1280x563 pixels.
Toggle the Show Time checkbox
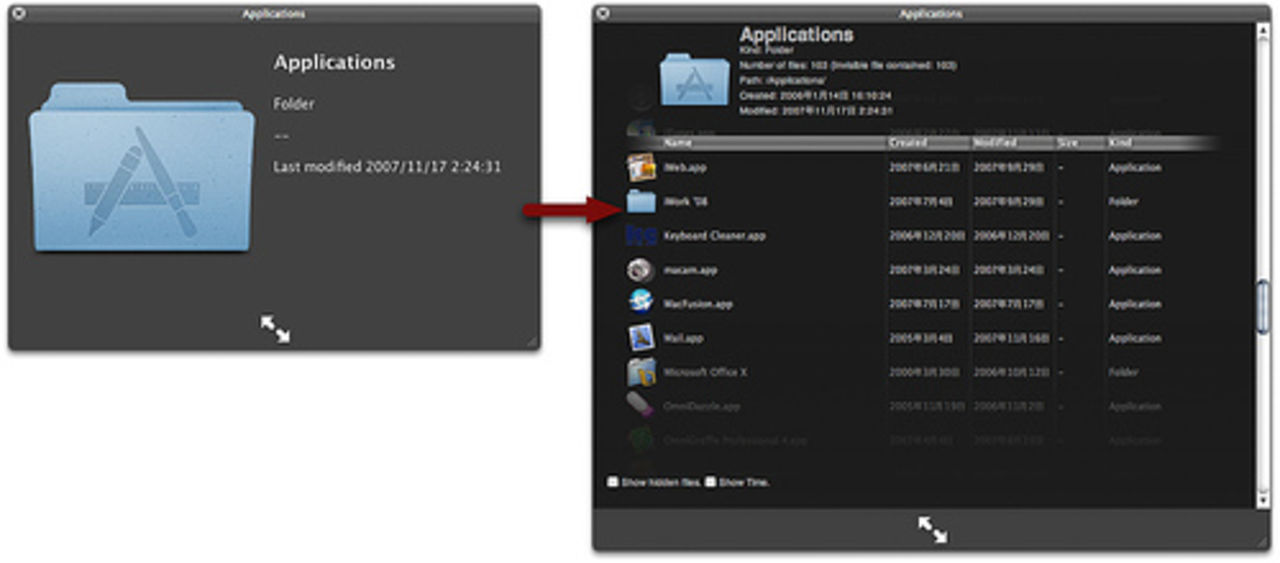point(710,482)
